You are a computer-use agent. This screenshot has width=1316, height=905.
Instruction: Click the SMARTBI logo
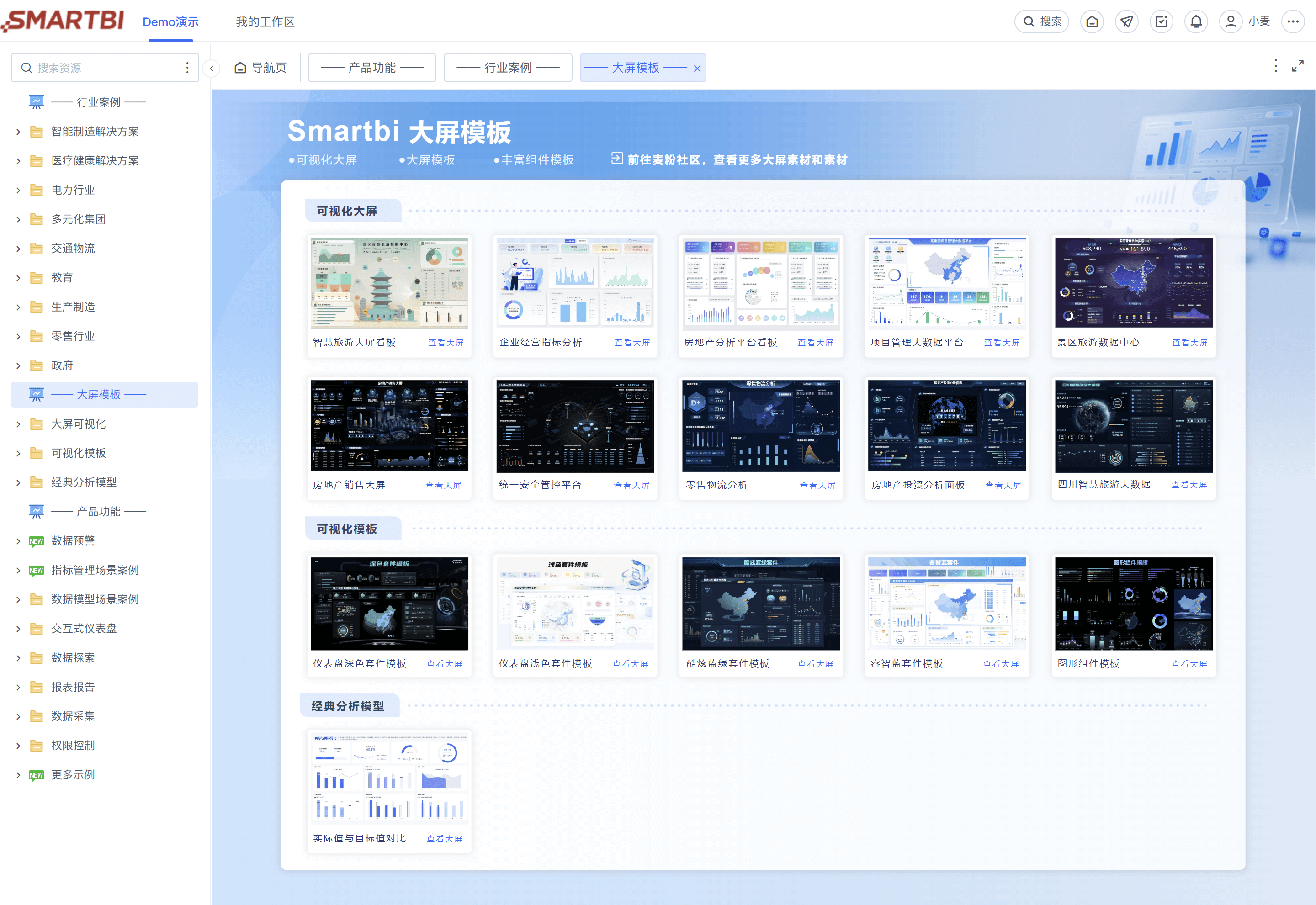tap(63, 21)
